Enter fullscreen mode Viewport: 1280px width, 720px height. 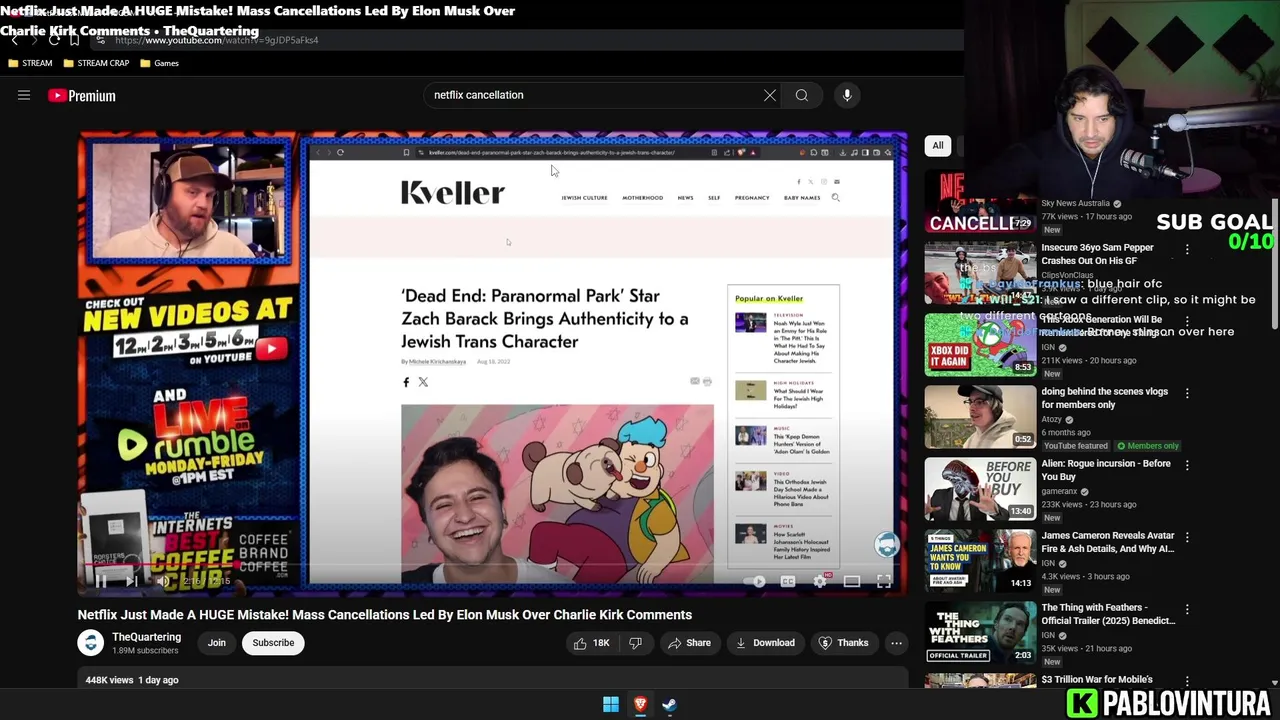884,581
